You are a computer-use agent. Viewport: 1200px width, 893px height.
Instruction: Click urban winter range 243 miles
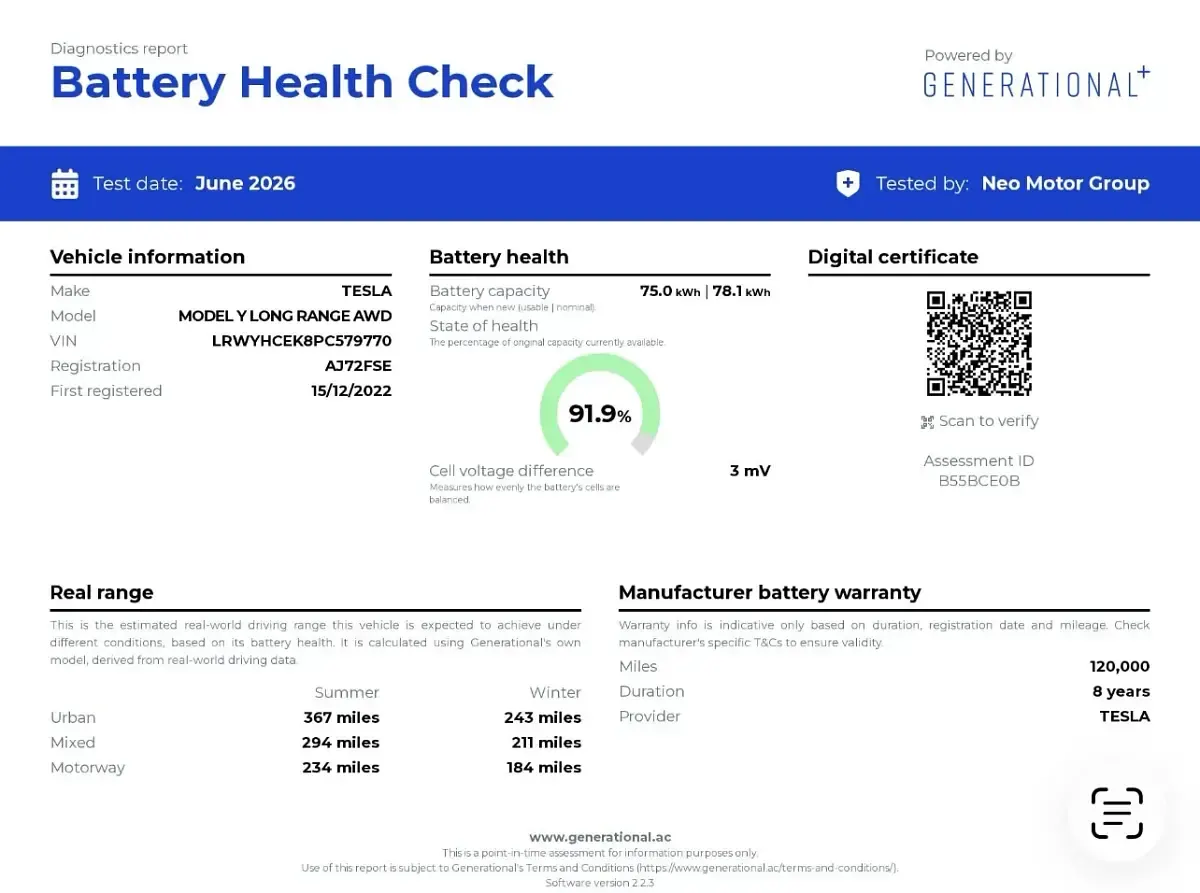pyautogui.click(x=543, y=717)
